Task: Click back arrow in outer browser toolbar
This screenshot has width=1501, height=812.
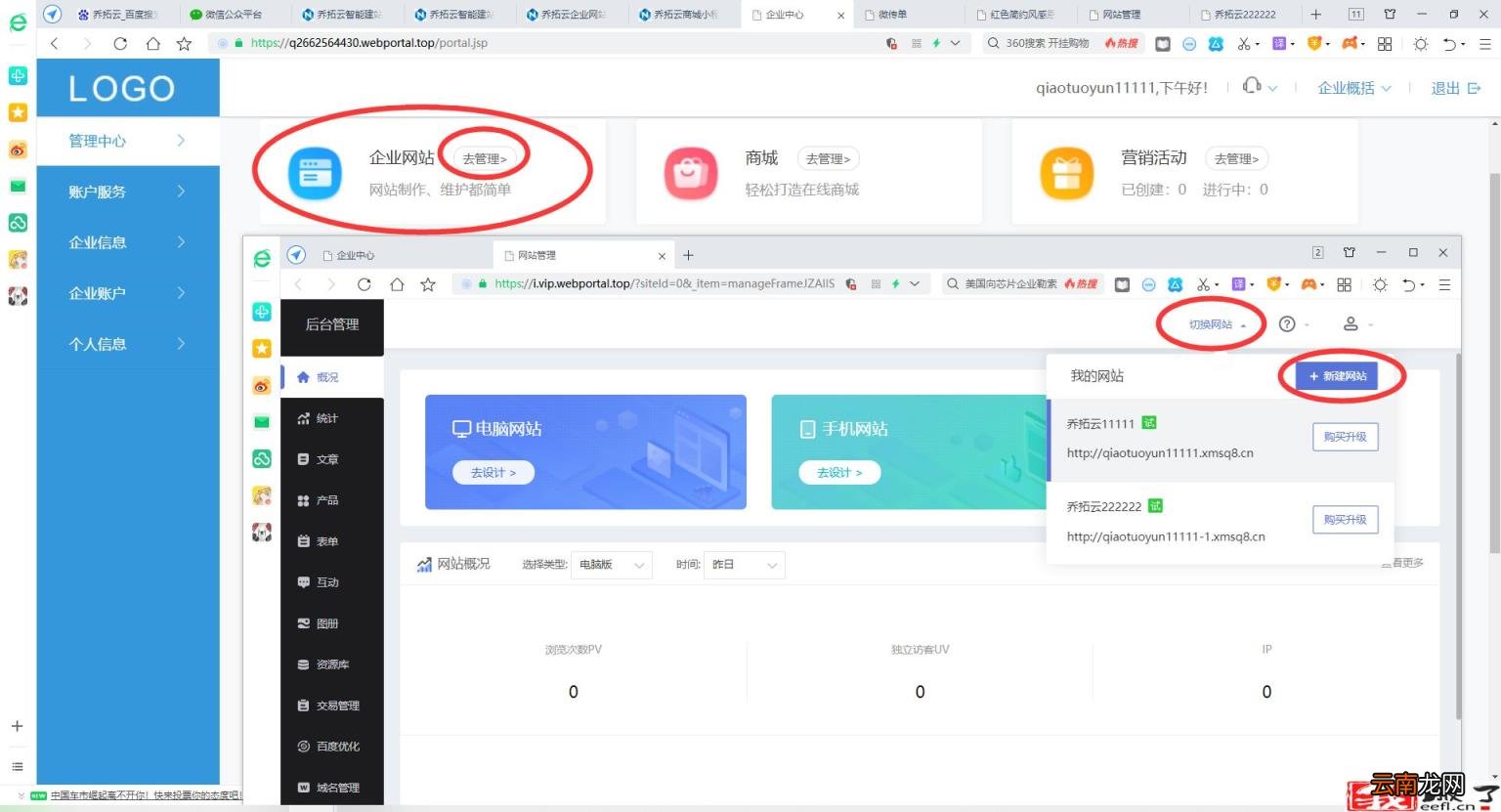Action: (x=54, y=43)
